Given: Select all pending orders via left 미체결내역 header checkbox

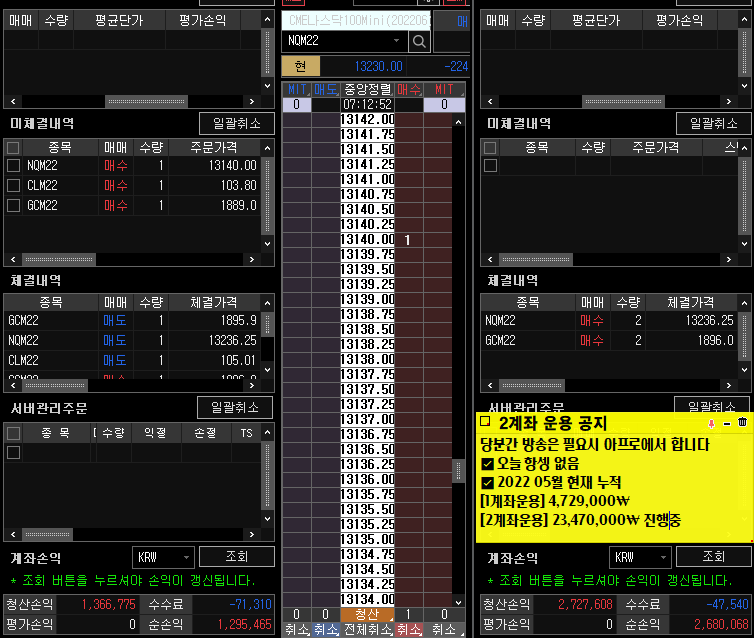Looking at the screenshot, I should [x=13, y=148].
